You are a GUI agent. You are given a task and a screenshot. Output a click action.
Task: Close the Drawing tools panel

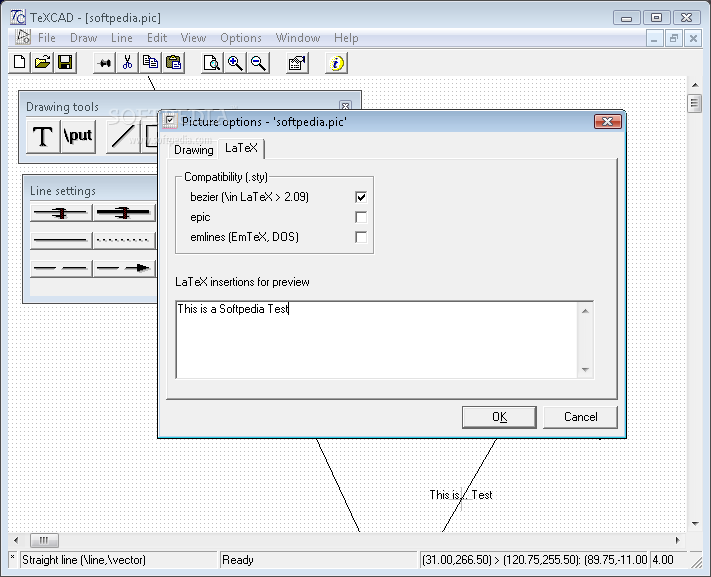coord(345,106)
